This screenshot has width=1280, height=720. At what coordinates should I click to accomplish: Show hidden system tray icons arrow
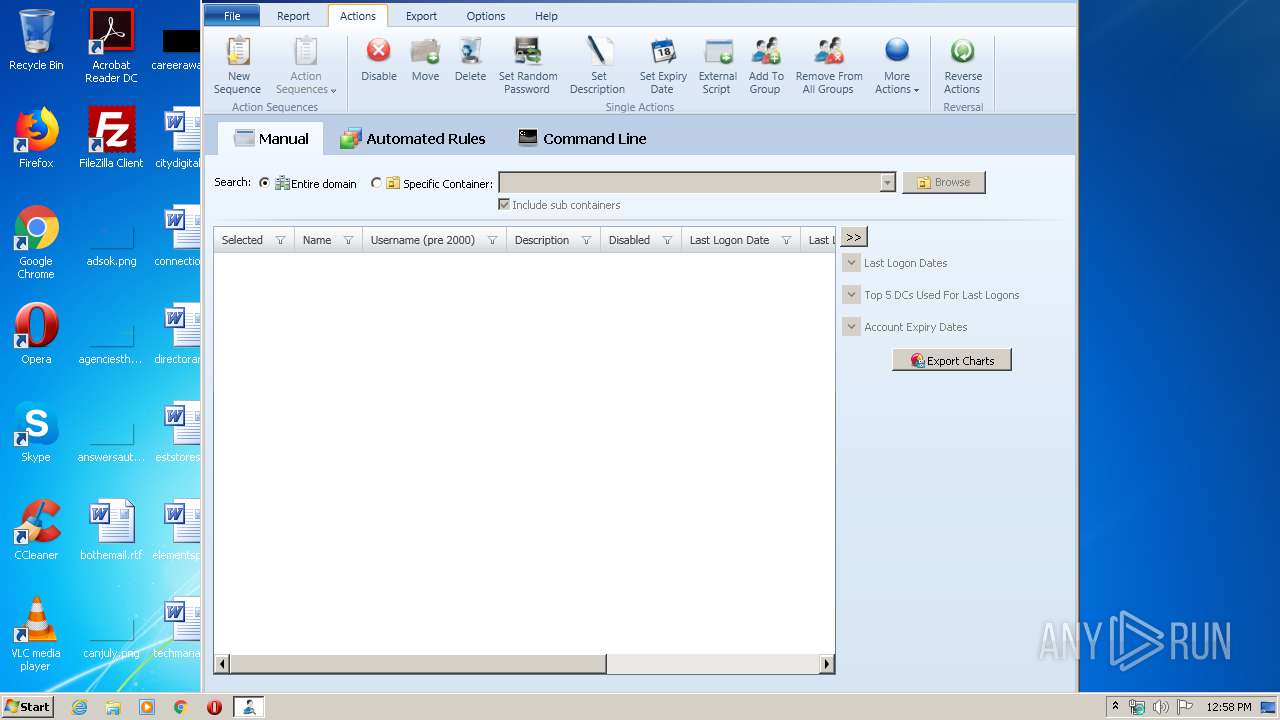[x=1115, y=707]
